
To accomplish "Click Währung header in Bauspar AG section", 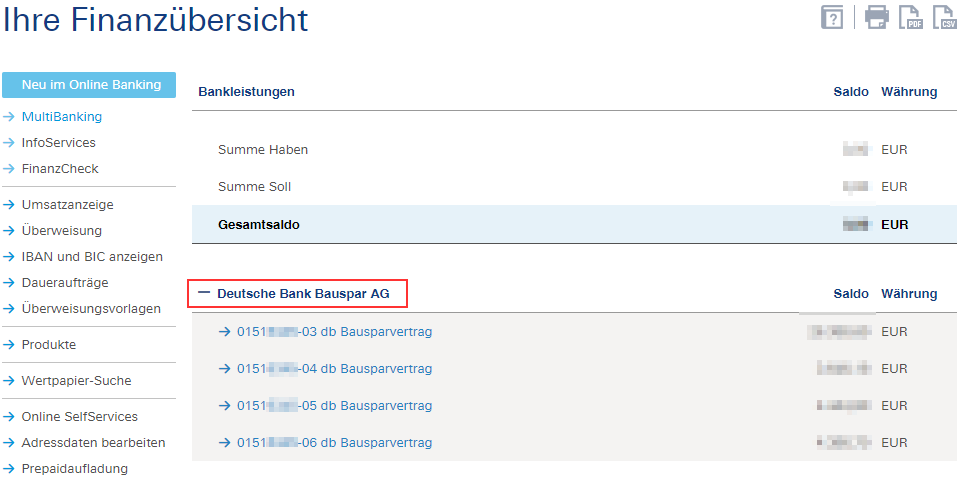I will point(909,294).
